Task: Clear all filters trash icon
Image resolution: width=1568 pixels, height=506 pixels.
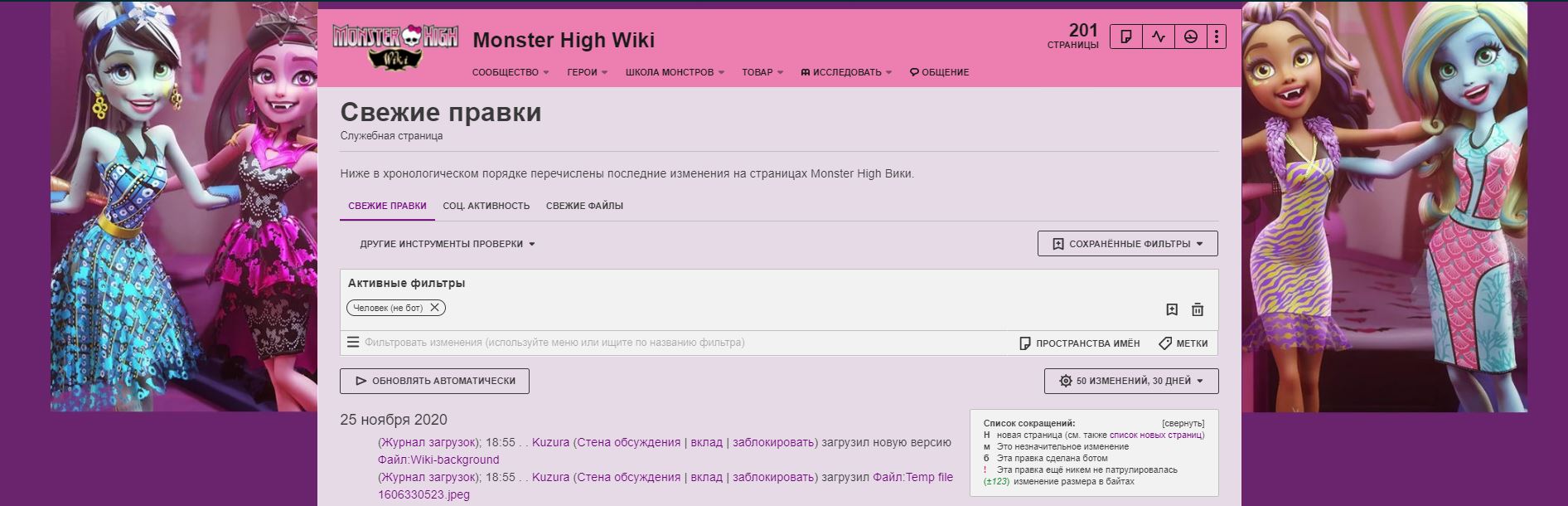Action: [1198, 309]
